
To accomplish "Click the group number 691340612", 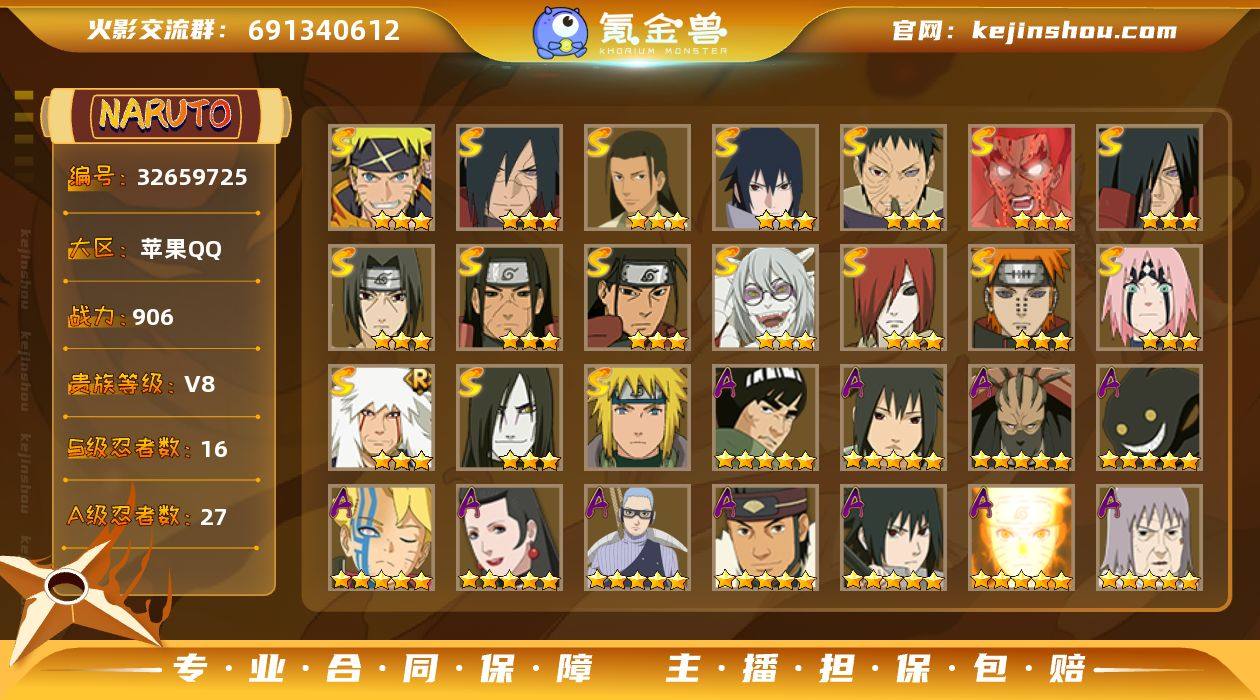I will pos(324,31).
